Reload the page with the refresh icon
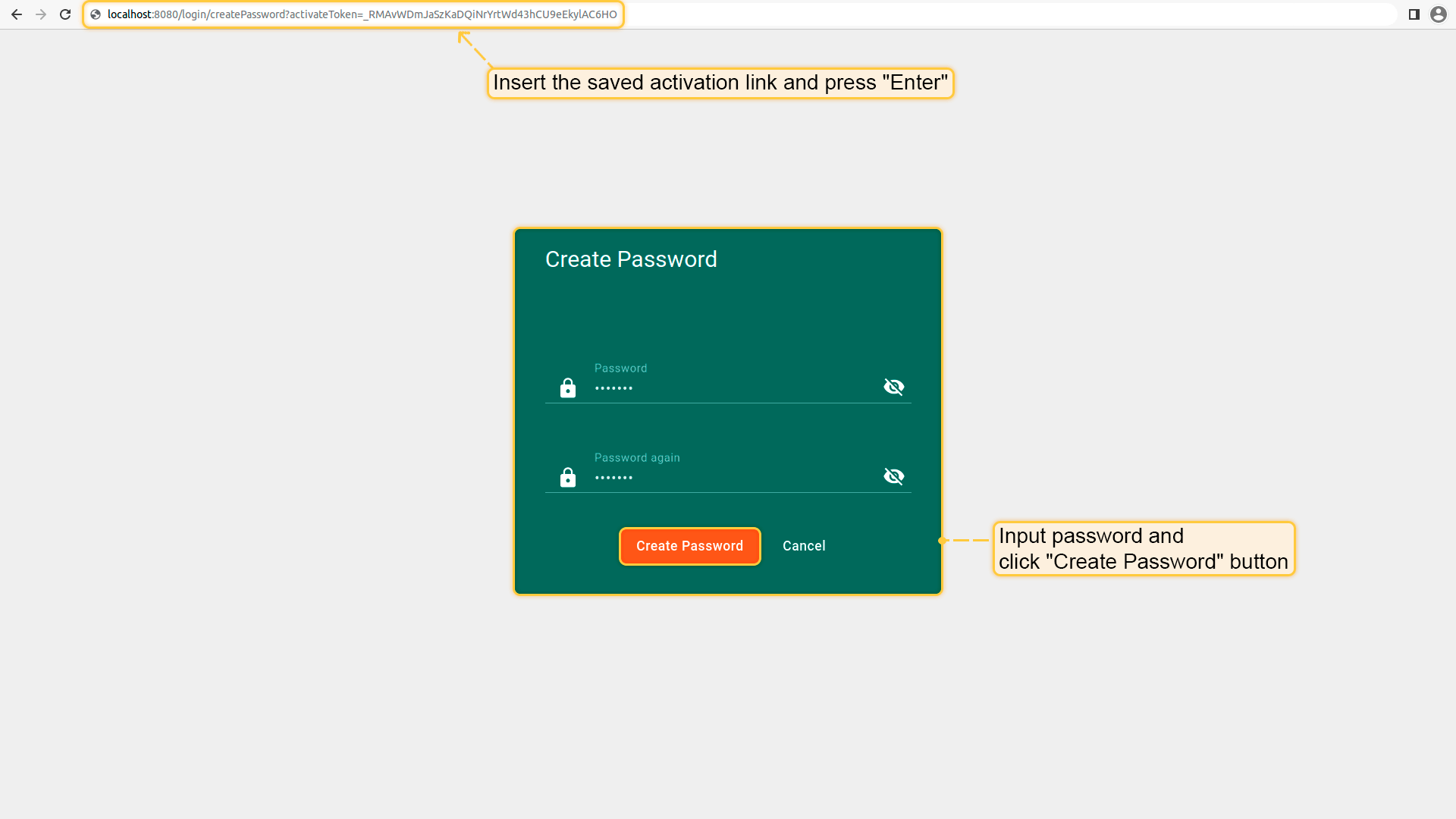Image resolution: width=1456 pixels, height=819 pixels. 65,14
